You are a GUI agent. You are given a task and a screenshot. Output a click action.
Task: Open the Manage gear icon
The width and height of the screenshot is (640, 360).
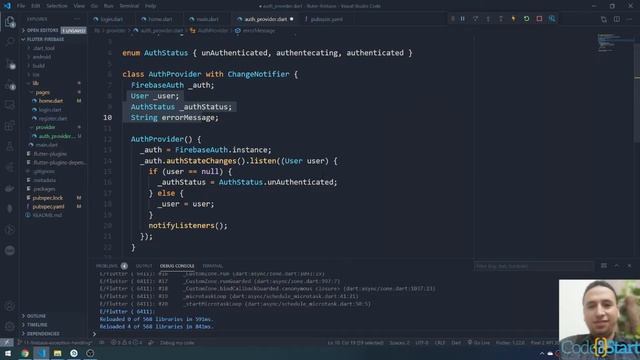pyautogui.click(x=10, y=326)
